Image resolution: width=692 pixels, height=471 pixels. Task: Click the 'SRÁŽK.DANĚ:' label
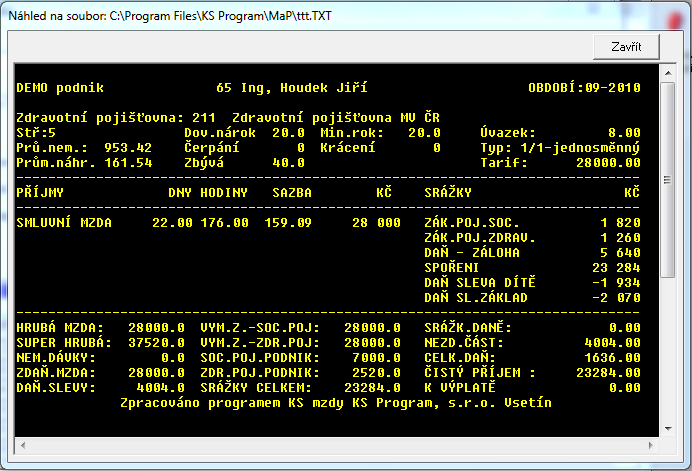[x=468, y=327]
